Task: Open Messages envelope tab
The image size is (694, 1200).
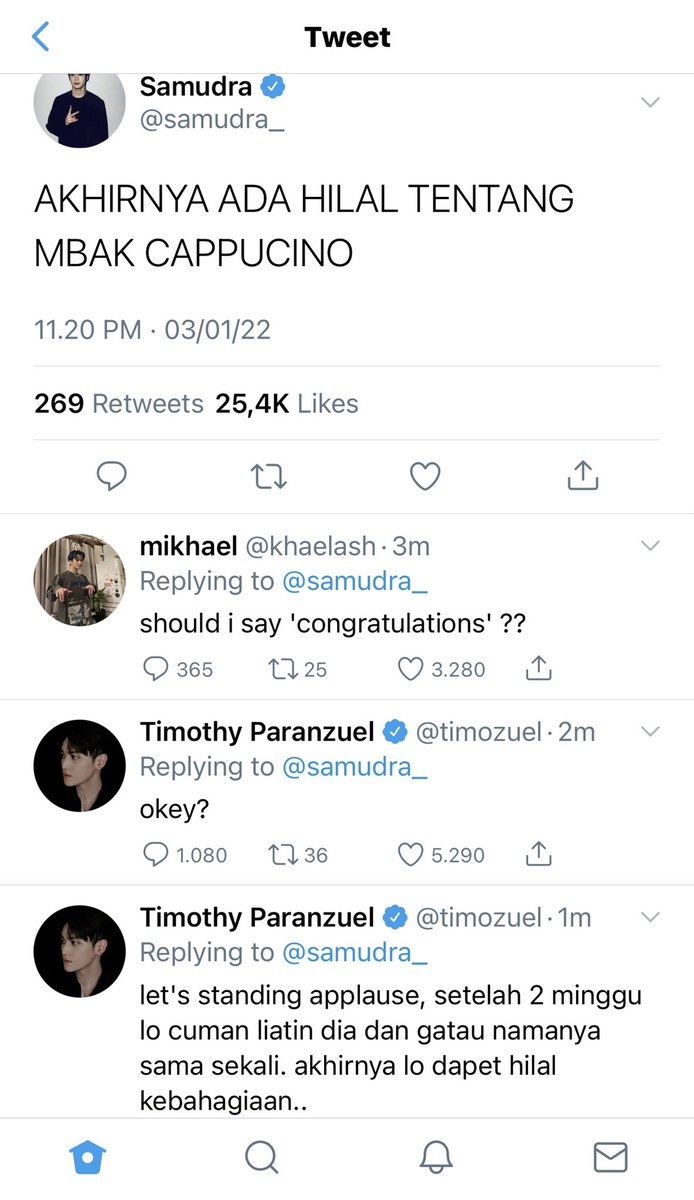Action: (x=610, y=1158)
